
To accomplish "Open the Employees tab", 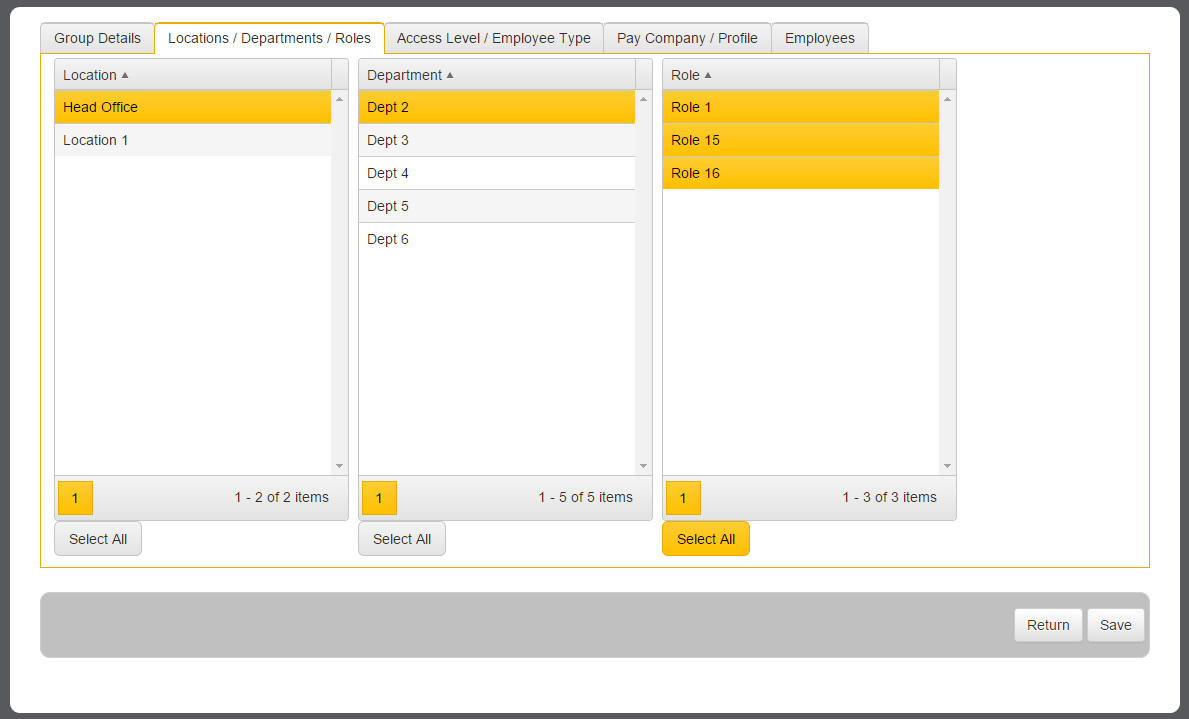I will [820, 38].
